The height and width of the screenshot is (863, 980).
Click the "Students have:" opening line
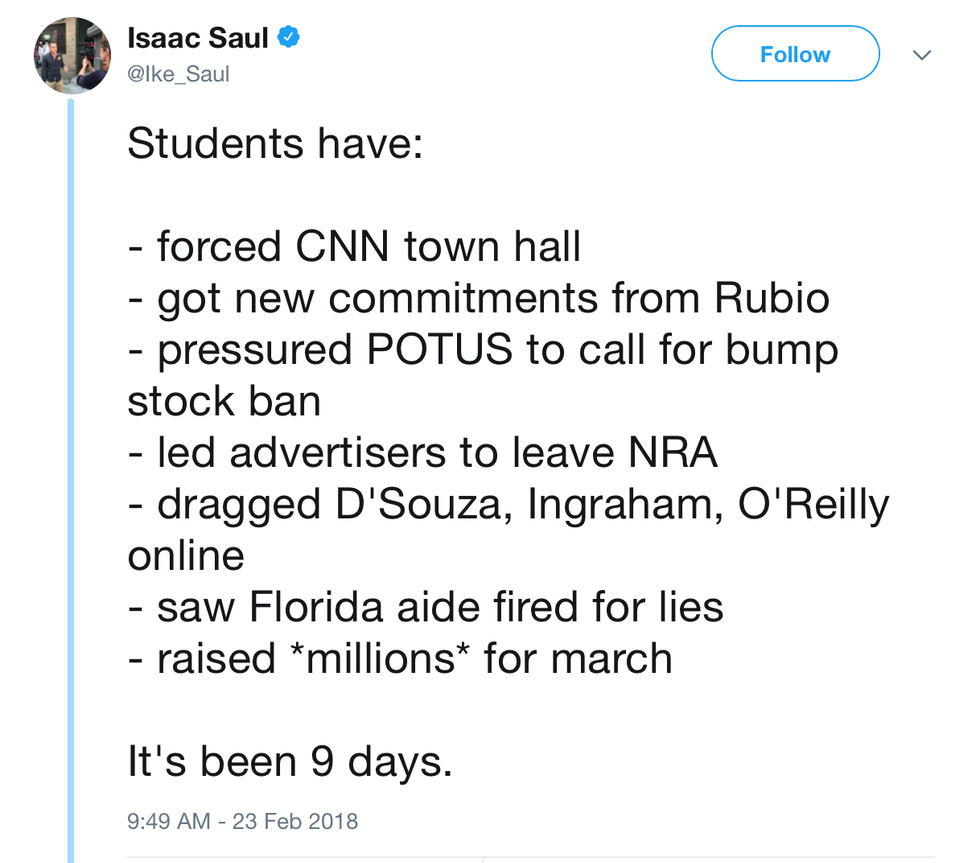(275, 144)
